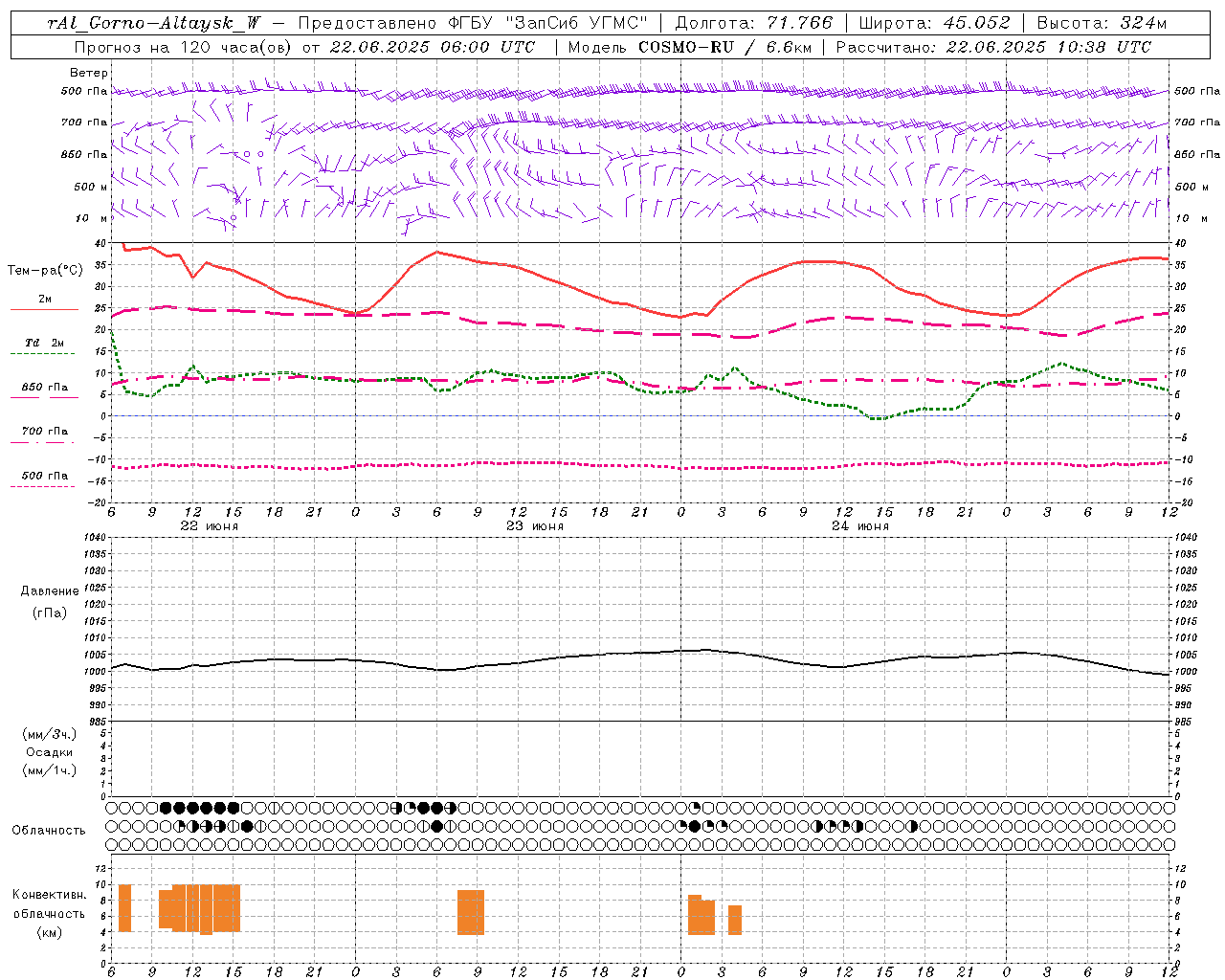
Task: Click the provider text ФГБУ "ЗапСиб УГМС"
Action: click(546, 23)
